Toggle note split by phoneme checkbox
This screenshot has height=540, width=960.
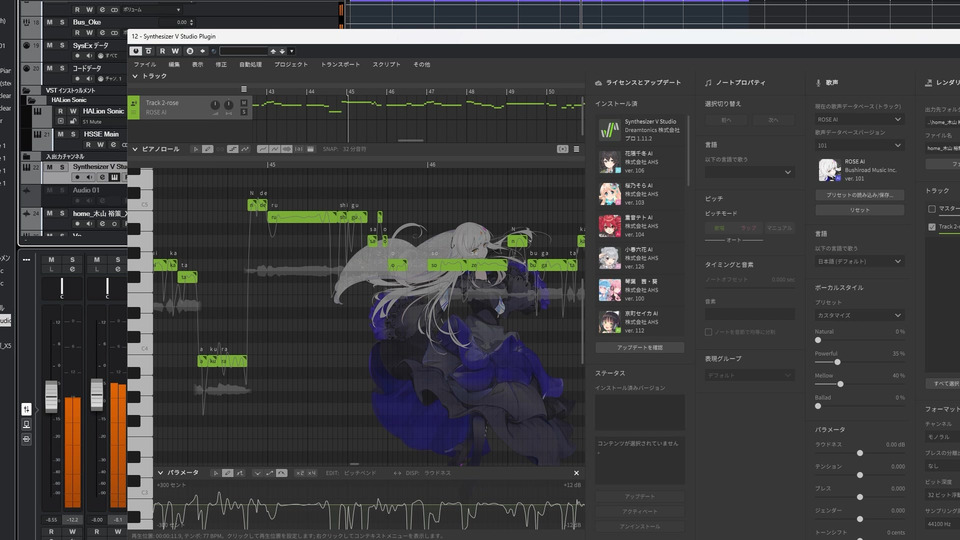click(708, 332)
